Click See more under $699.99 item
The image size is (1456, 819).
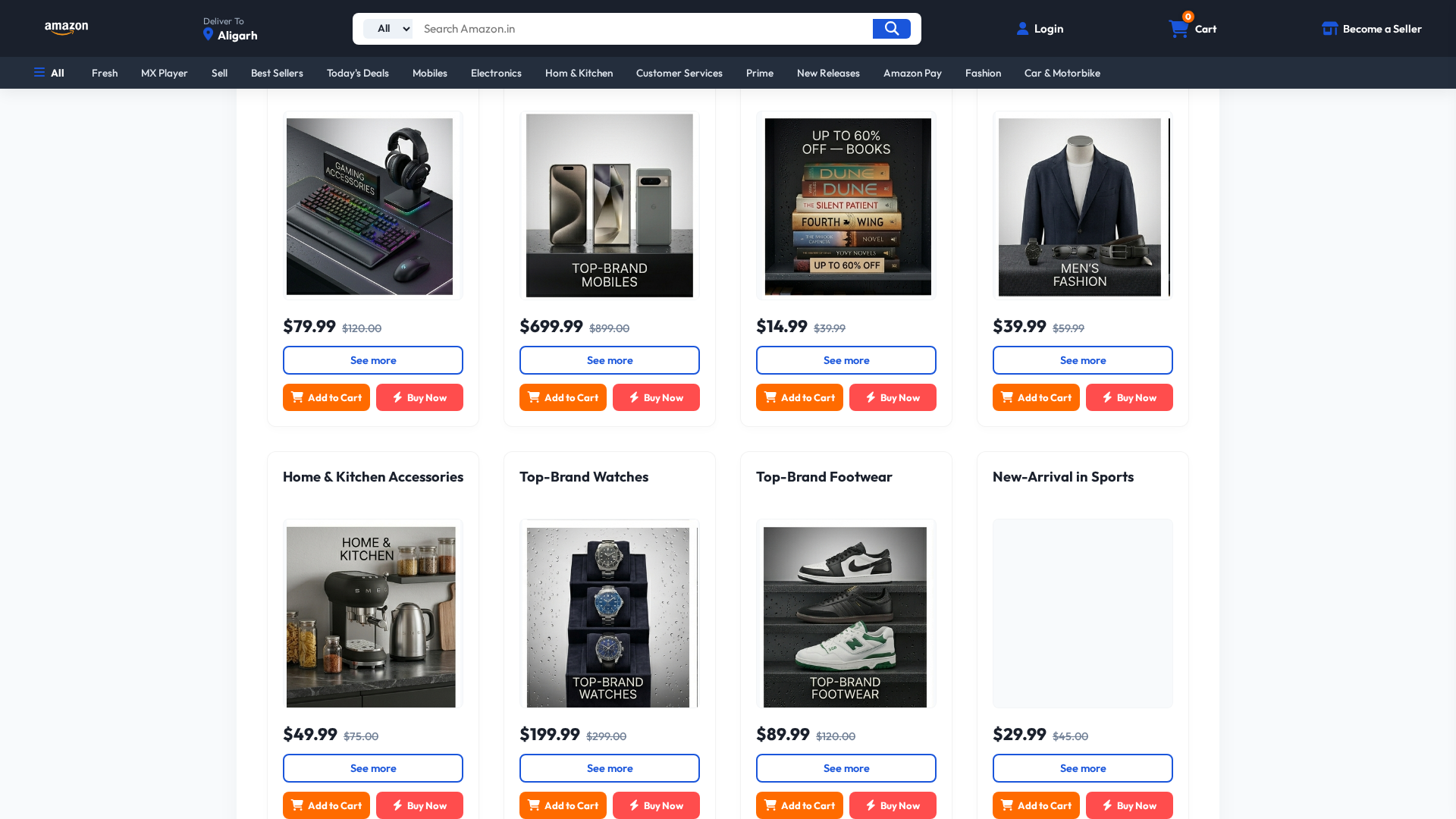[610, 360]
